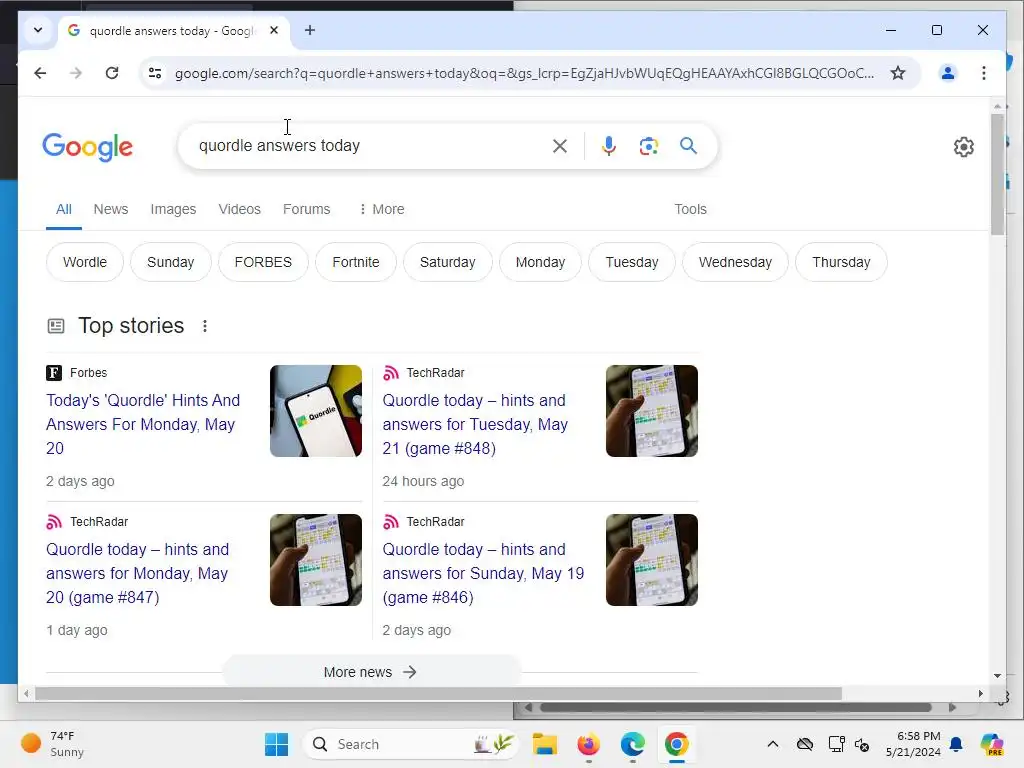Click the vertical page scrollbar thumb
The image size is (1024, 768).
pos(997,174)
